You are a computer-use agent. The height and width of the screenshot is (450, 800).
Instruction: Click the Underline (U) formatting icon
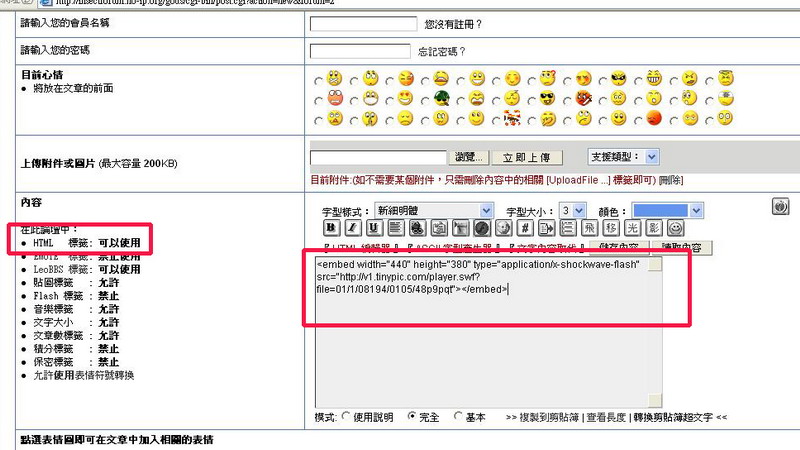(x=372, y=228)
